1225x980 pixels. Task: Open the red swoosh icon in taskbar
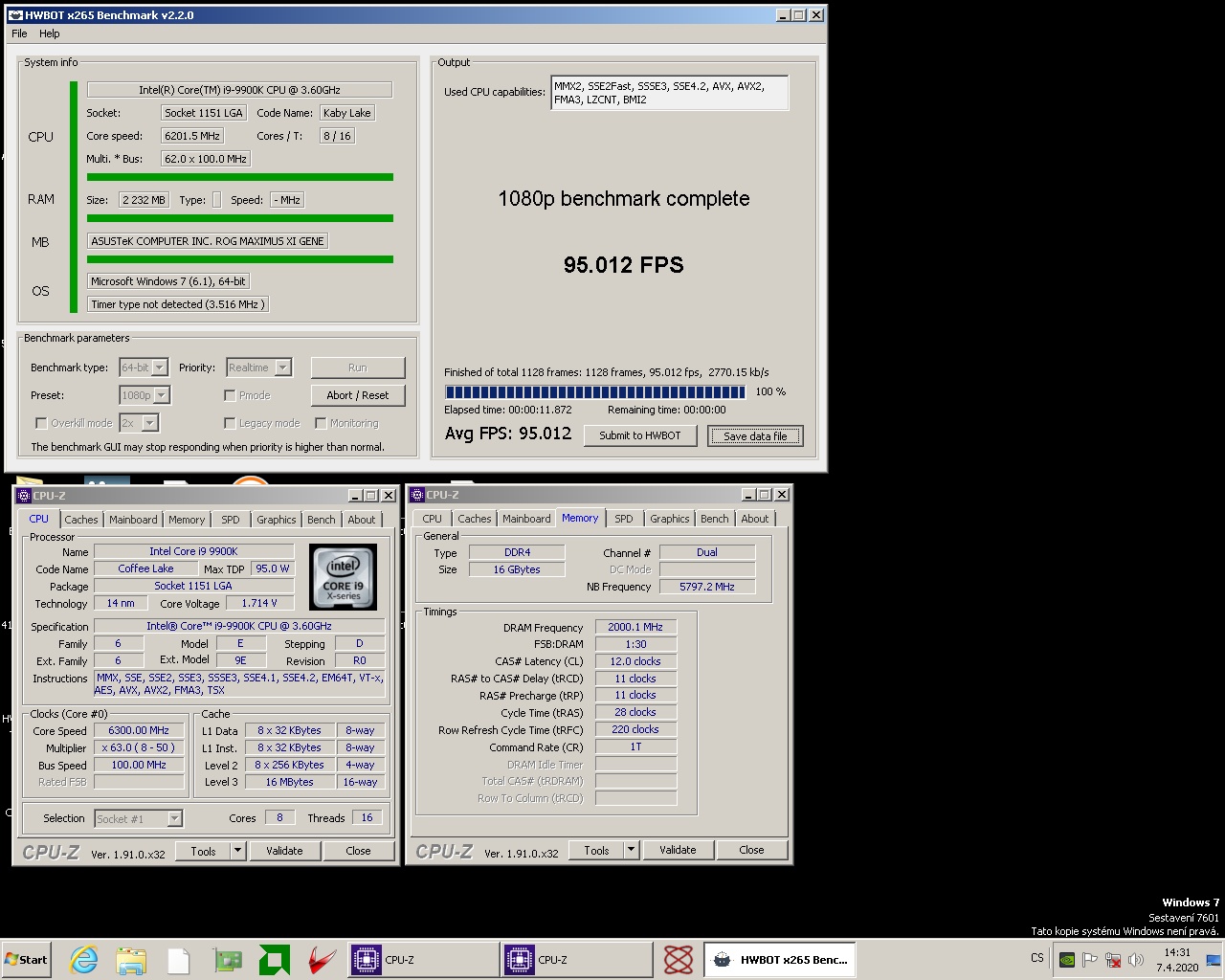pos(322,959)
